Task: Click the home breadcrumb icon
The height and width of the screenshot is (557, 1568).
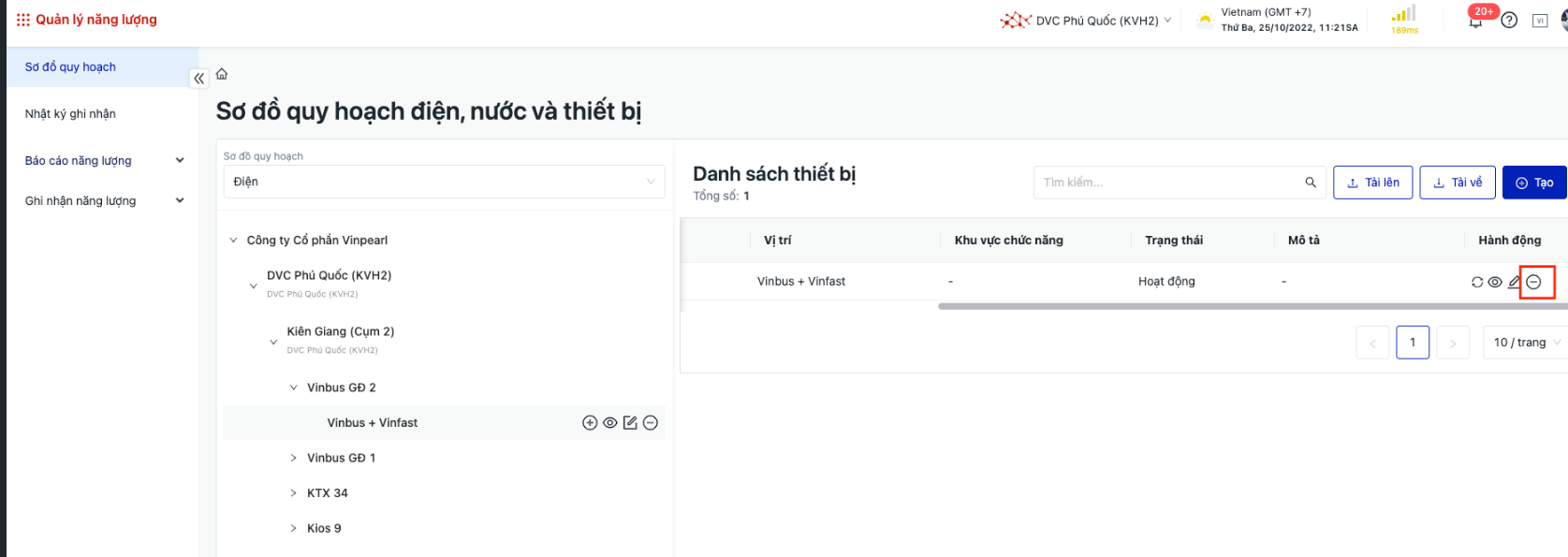Action: [222, 74]
